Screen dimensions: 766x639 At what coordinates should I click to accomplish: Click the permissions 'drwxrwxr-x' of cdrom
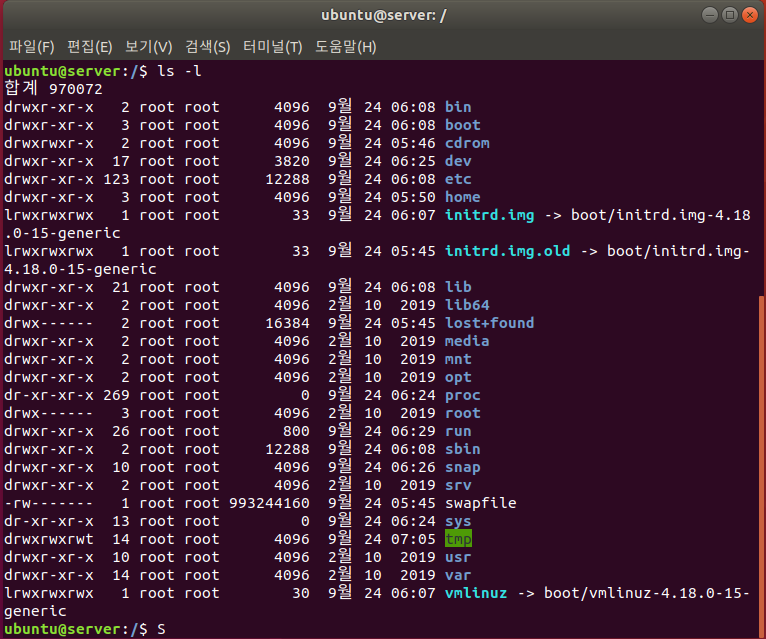point(49,143)
